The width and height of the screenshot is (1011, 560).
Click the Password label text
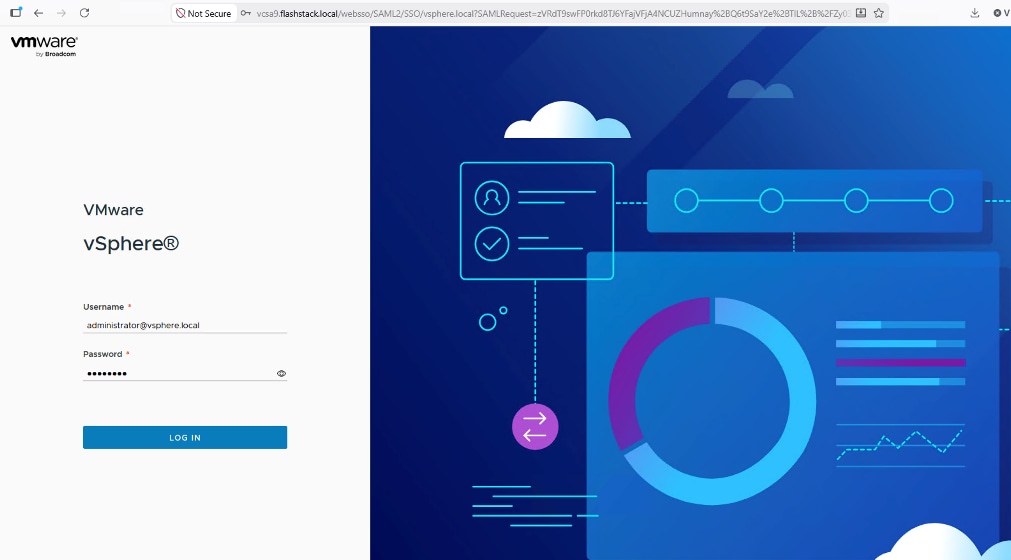(103, 354)
